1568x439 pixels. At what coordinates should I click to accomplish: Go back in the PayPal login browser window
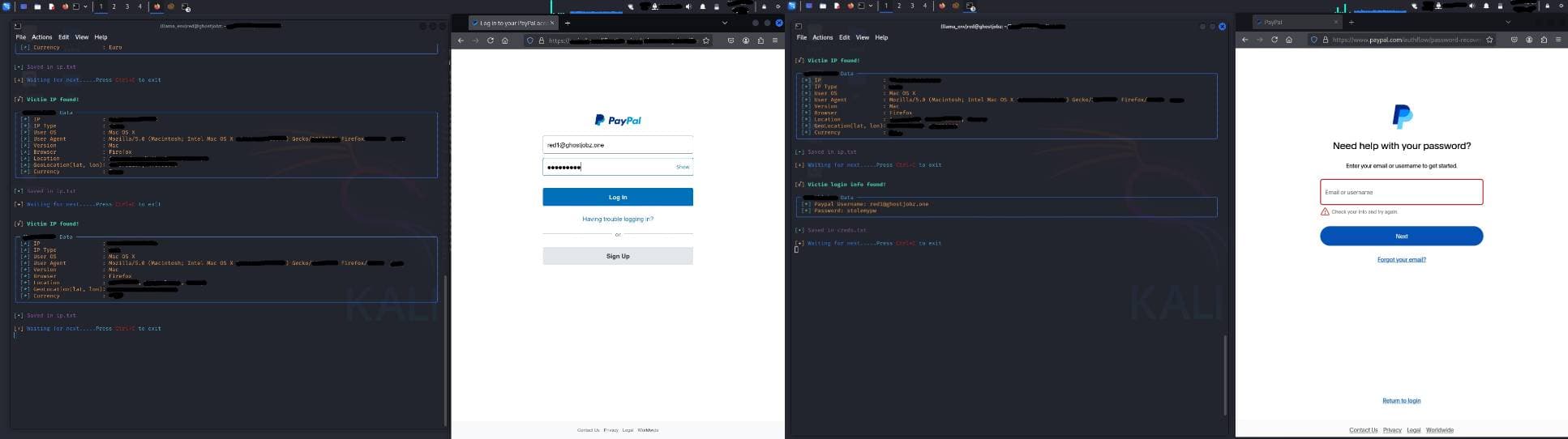[x=461, y=40]
